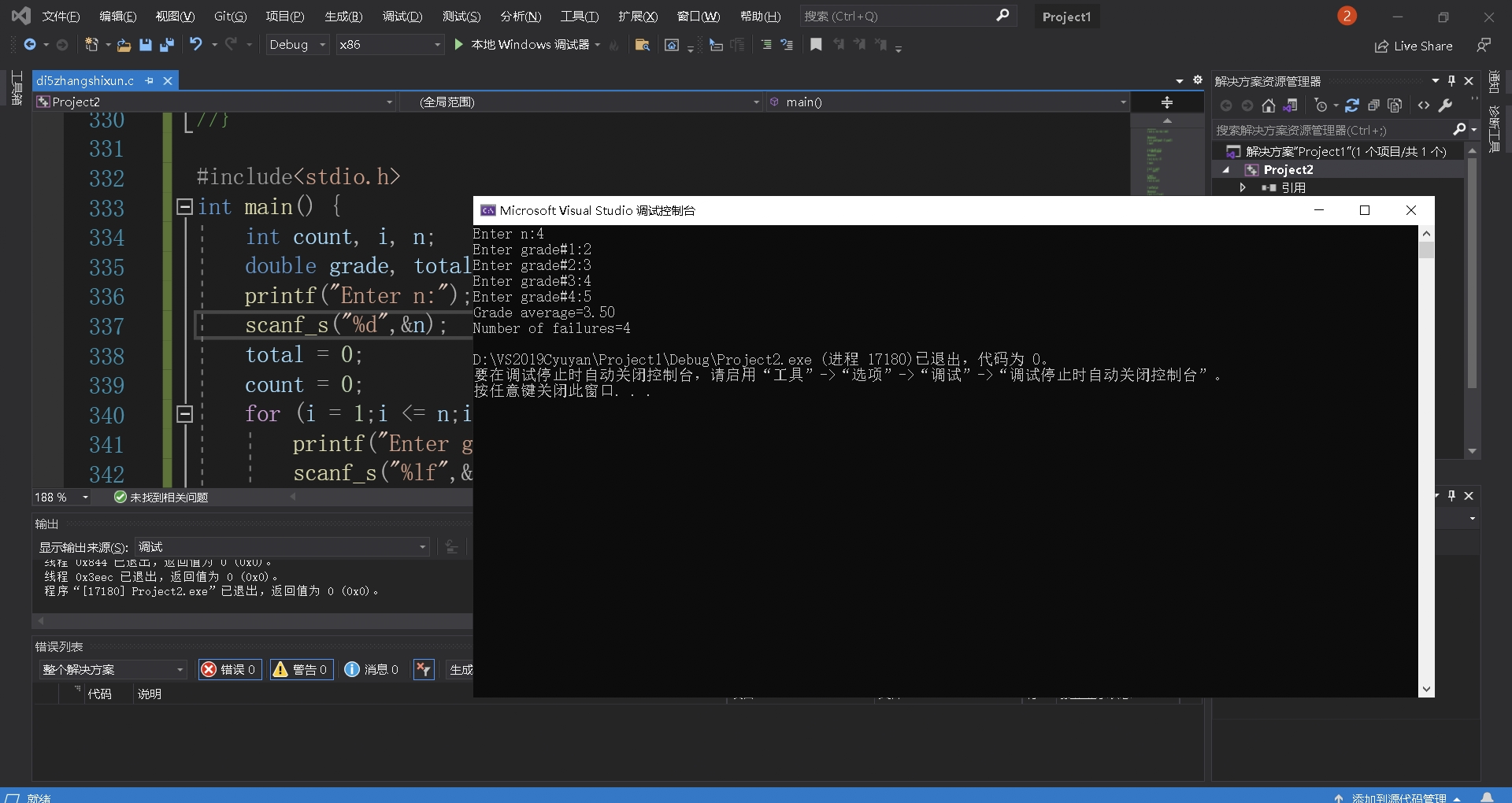Open the Debug configuration dropdown

pyautogui.click(x=297, y=45)
